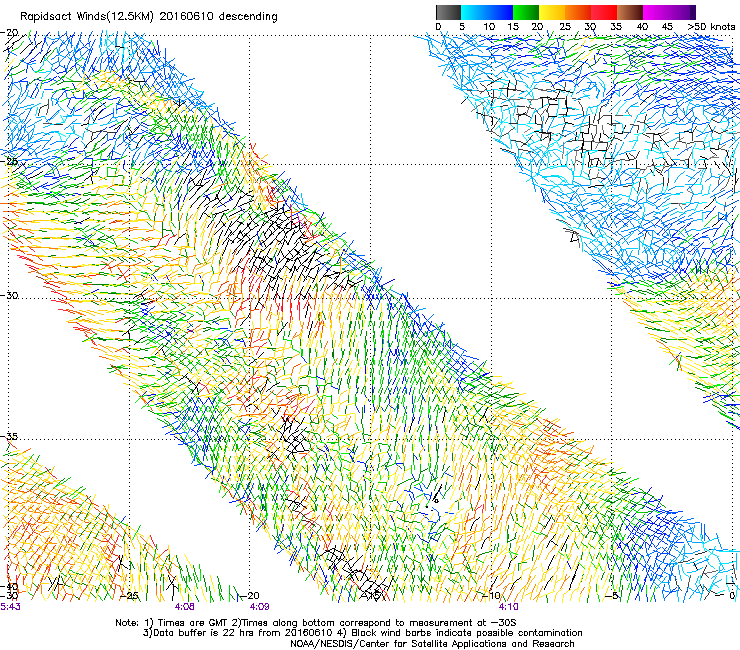Click the purple swath time '4:09'
Screen dimensions: 740x650
coord(260,607)
